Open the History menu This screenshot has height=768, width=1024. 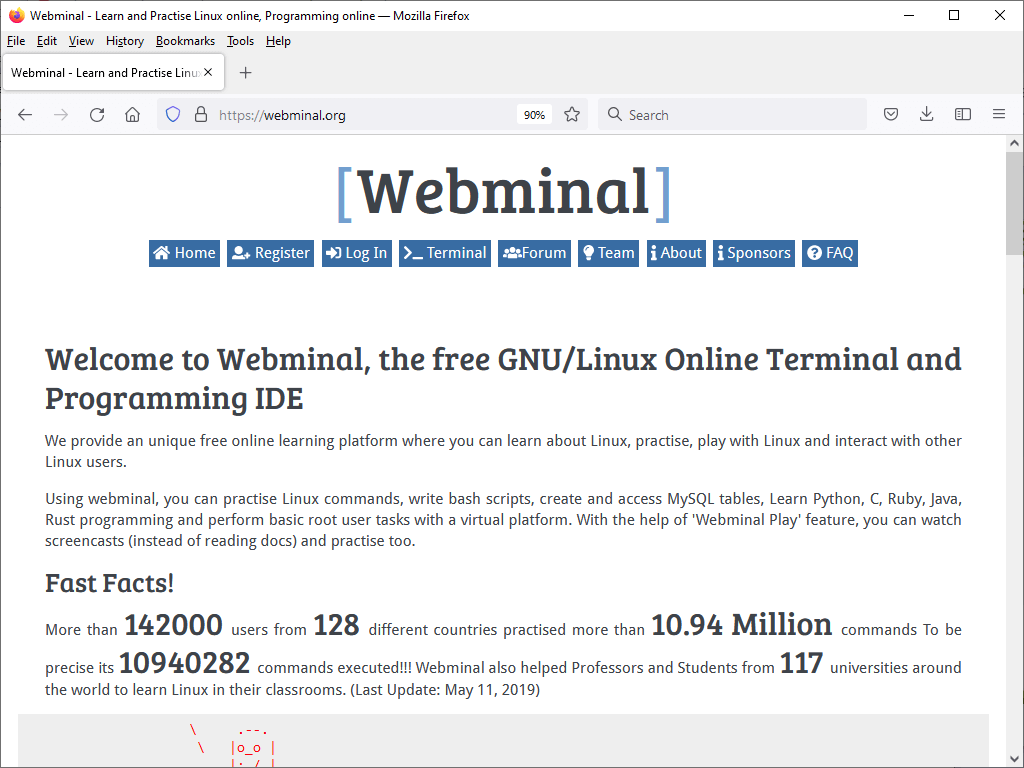click(x=125, y=41)
